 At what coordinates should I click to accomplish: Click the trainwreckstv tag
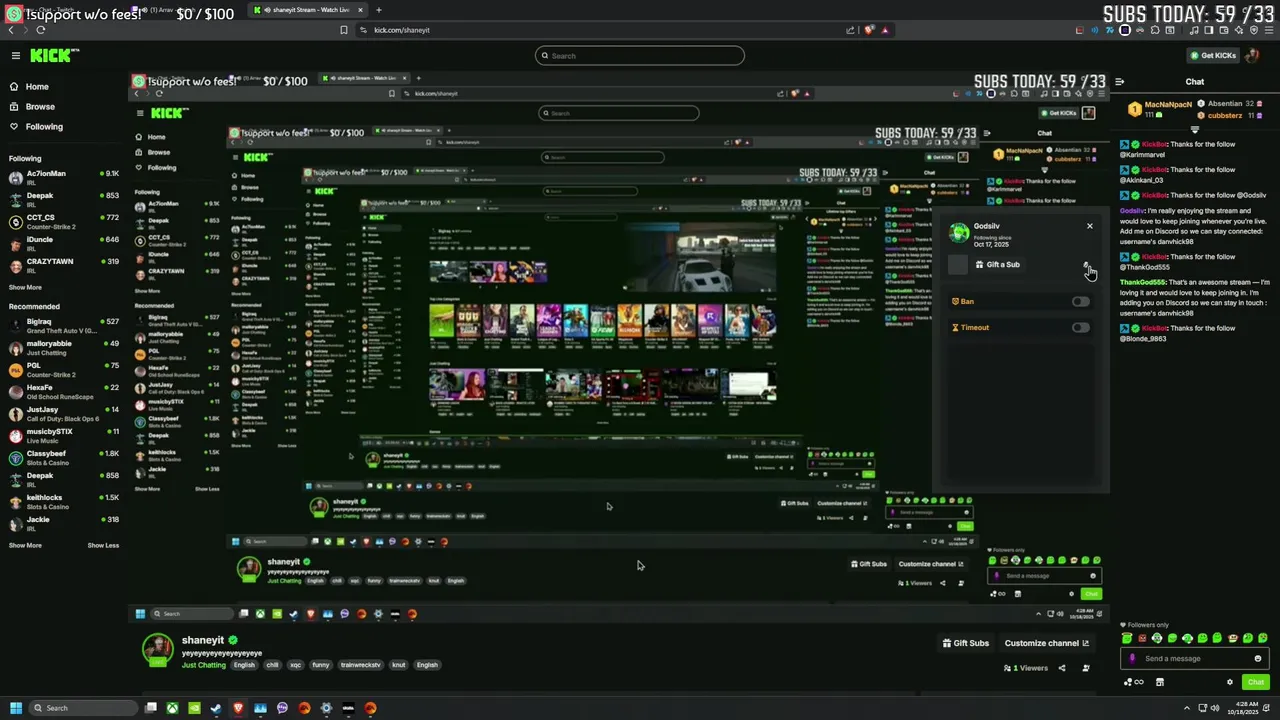click(x=360, y=665)
